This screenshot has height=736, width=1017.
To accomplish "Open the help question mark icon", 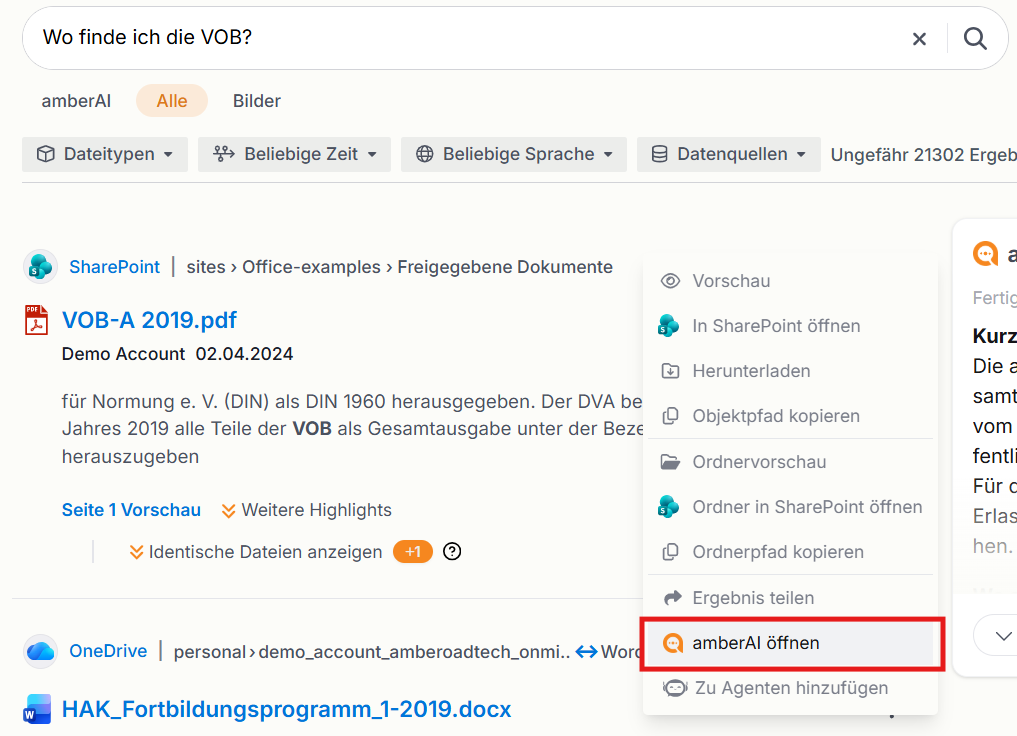I will [452, 552].
